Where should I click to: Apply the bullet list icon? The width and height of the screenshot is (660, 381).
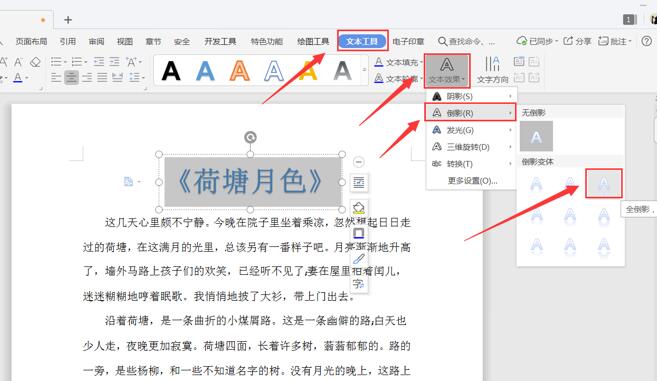pyautogui.click(x=56, y=62)
